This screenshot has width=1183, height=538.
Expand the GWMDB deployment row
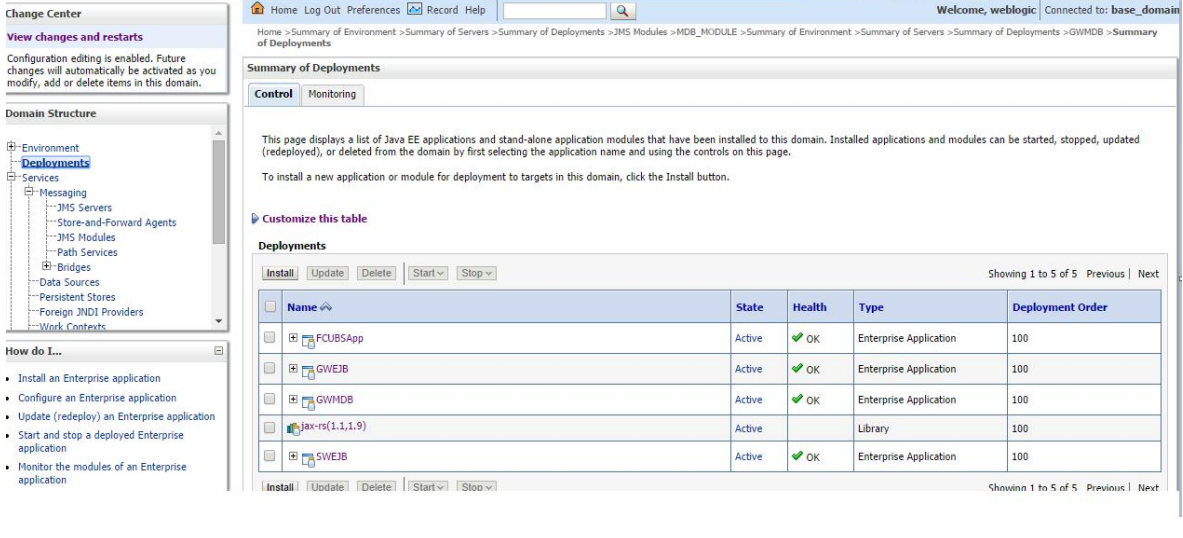(x=293, y=399)
